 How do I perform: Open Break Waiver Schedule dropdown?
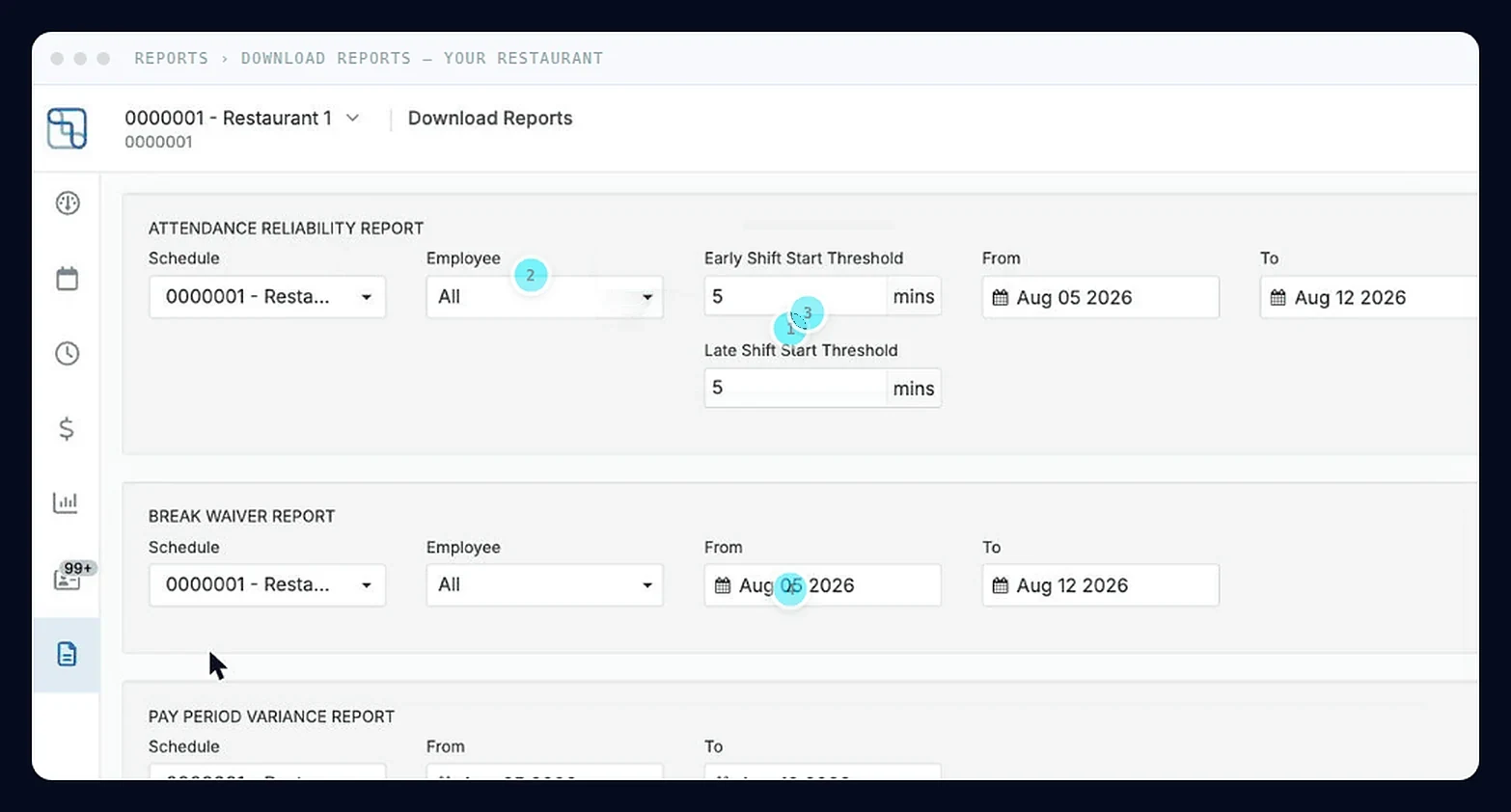pos(267,584)
